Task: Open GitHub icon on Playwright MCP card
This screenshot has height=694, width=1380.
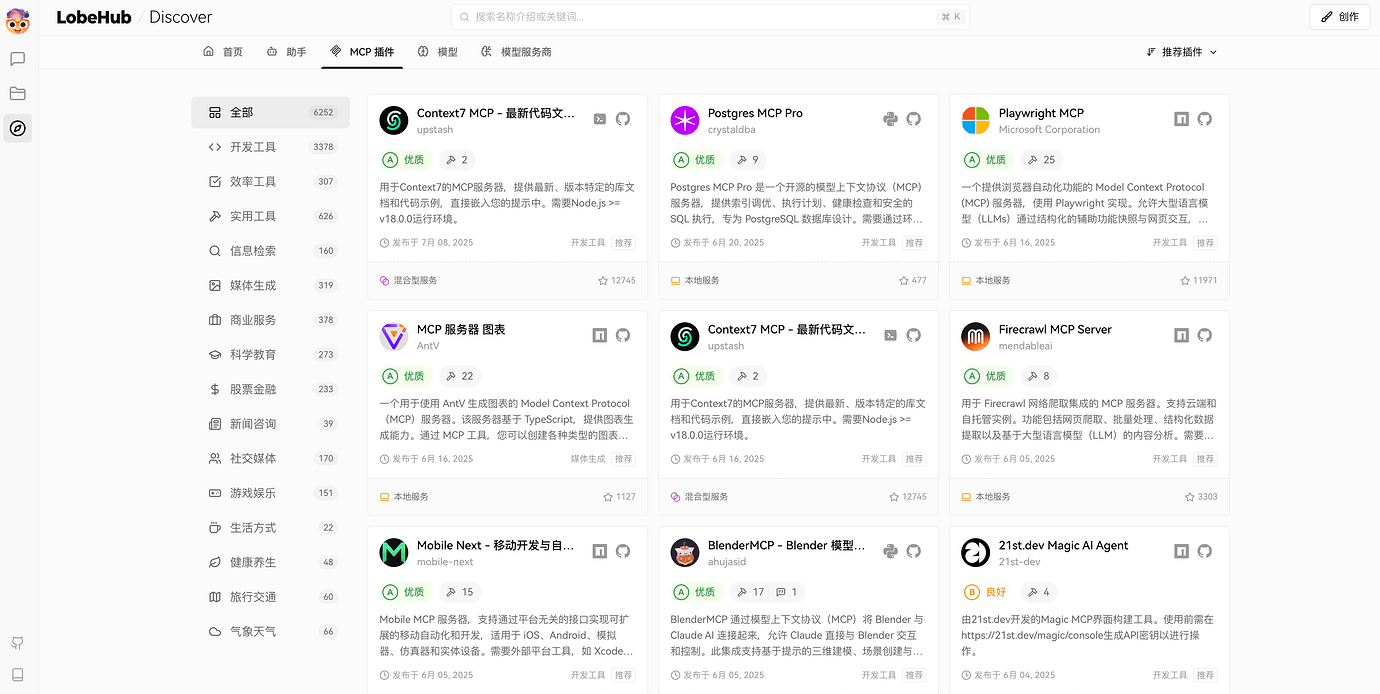Action: tap(1204, 119)
